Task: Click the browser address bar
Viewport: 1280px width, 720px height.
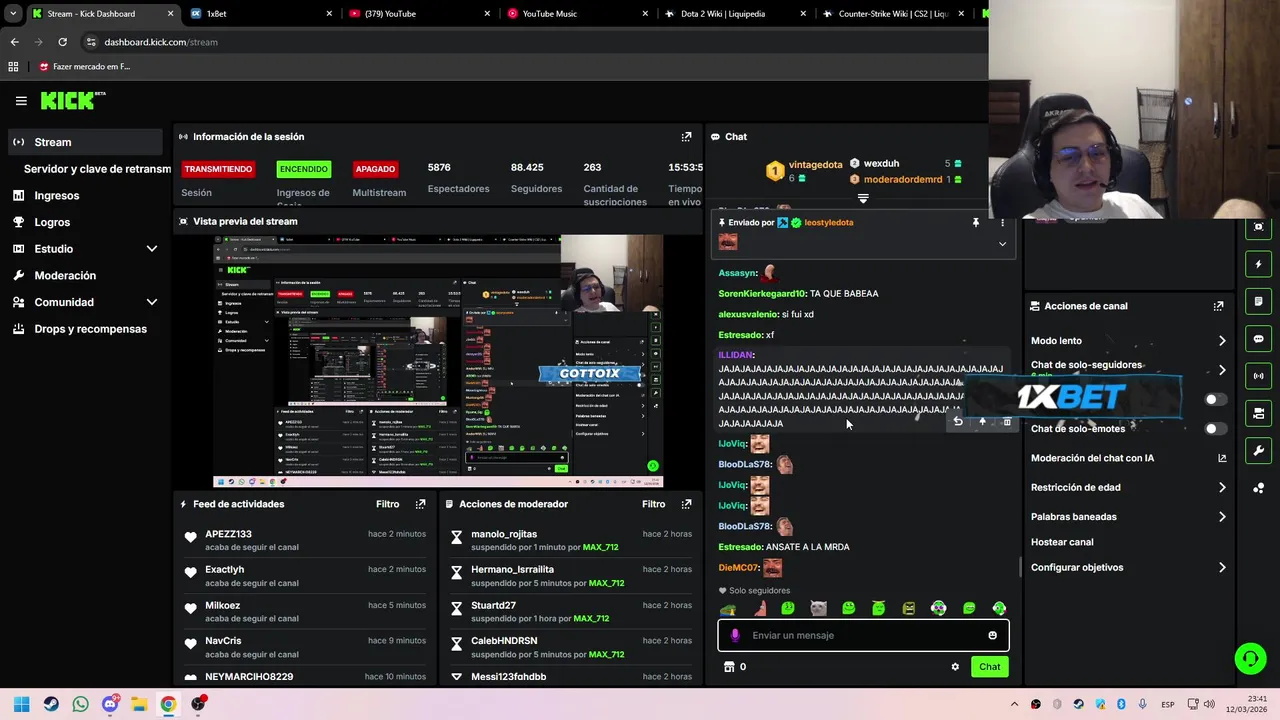Action: click(x=530, y=42)
